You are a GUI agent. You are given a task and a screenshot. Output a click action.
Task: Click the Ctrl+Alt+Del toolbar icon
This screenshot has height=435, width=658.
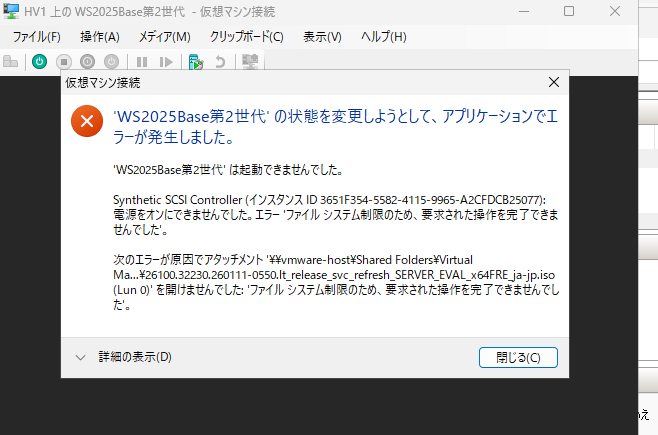(11, 61)
